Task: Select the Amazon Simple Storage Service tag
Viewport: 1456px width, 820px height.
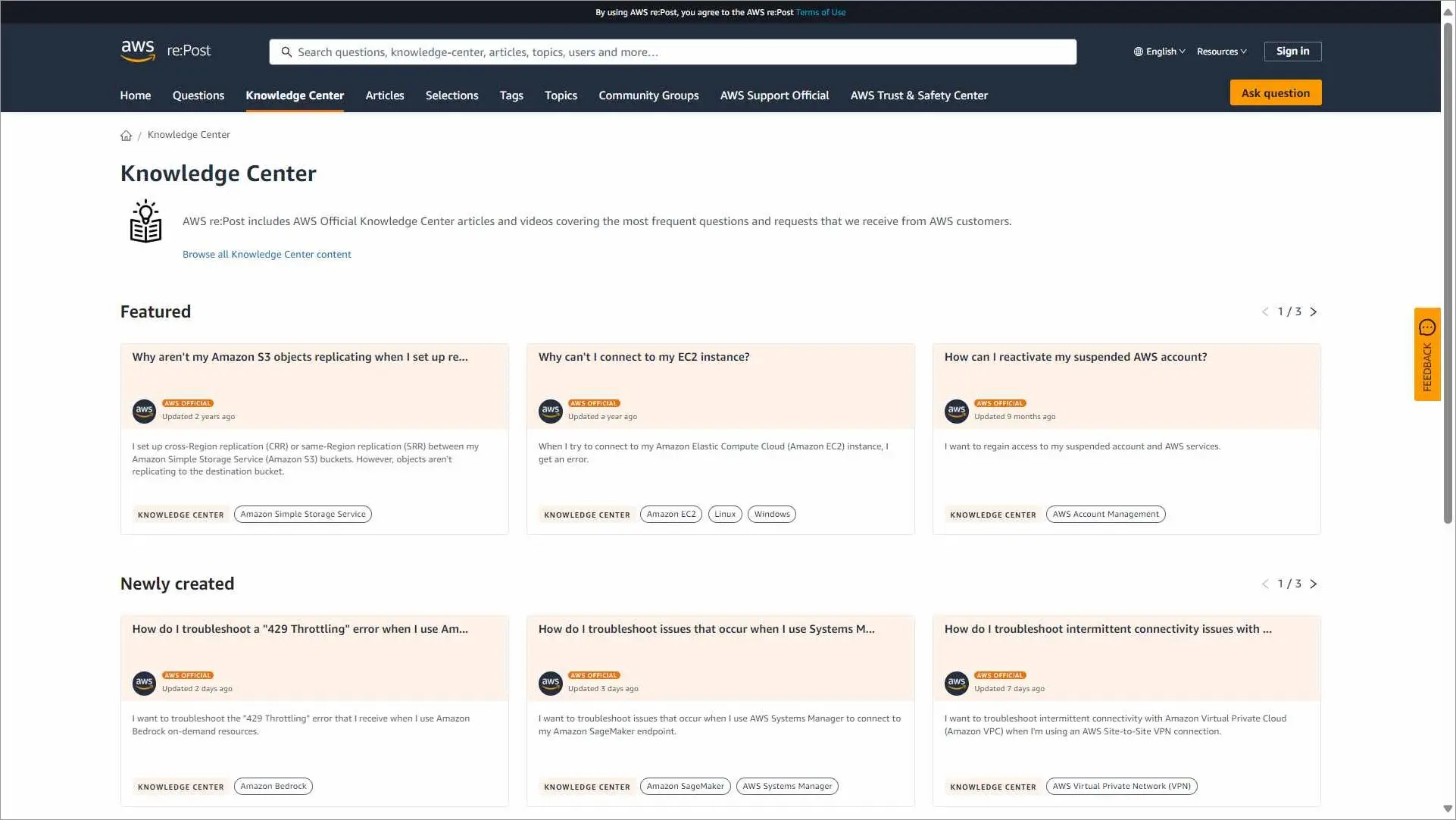Action: click(x=302, y=515)
